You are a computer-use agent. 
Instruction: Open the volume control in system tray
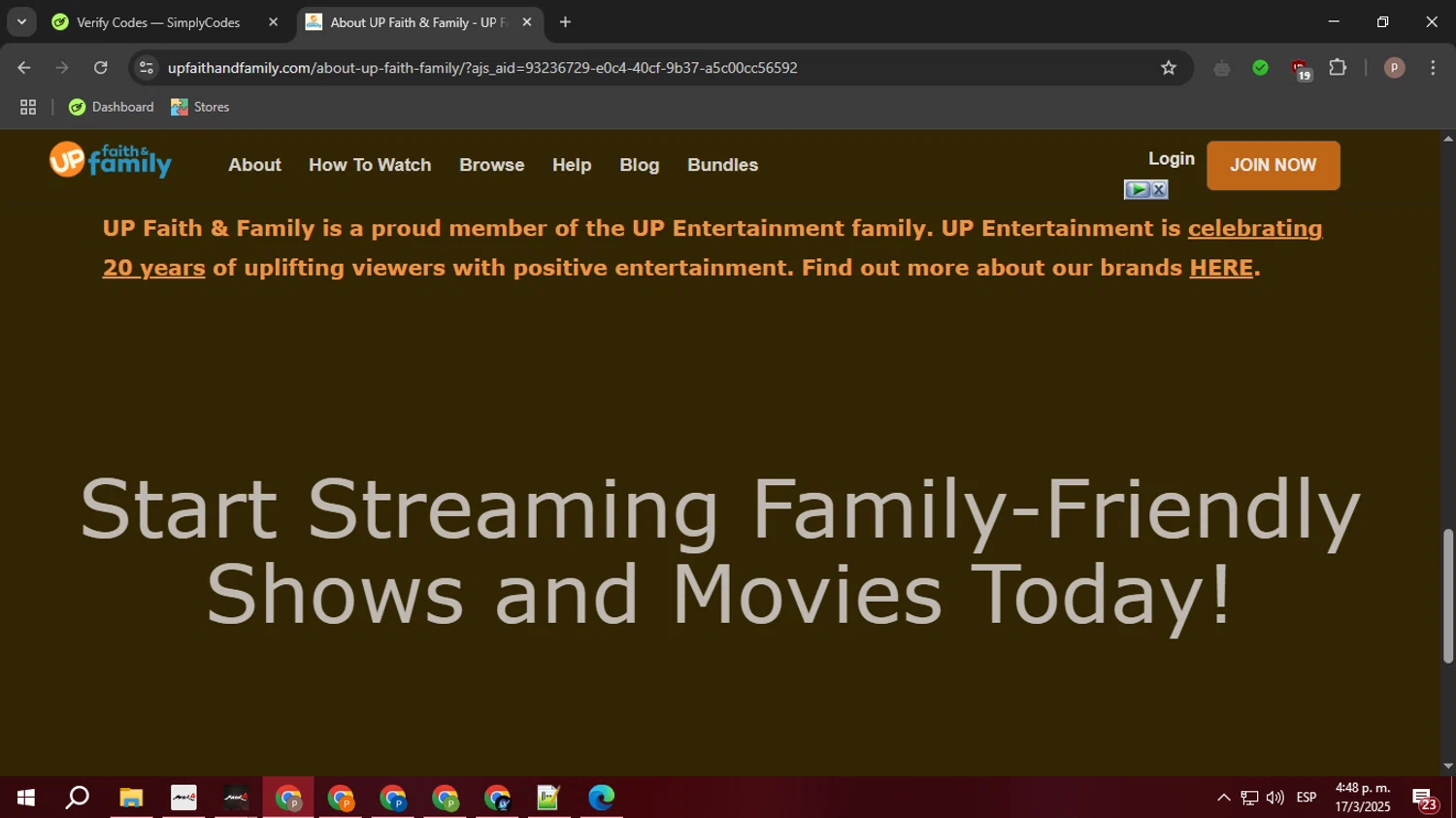[1275, 798]
